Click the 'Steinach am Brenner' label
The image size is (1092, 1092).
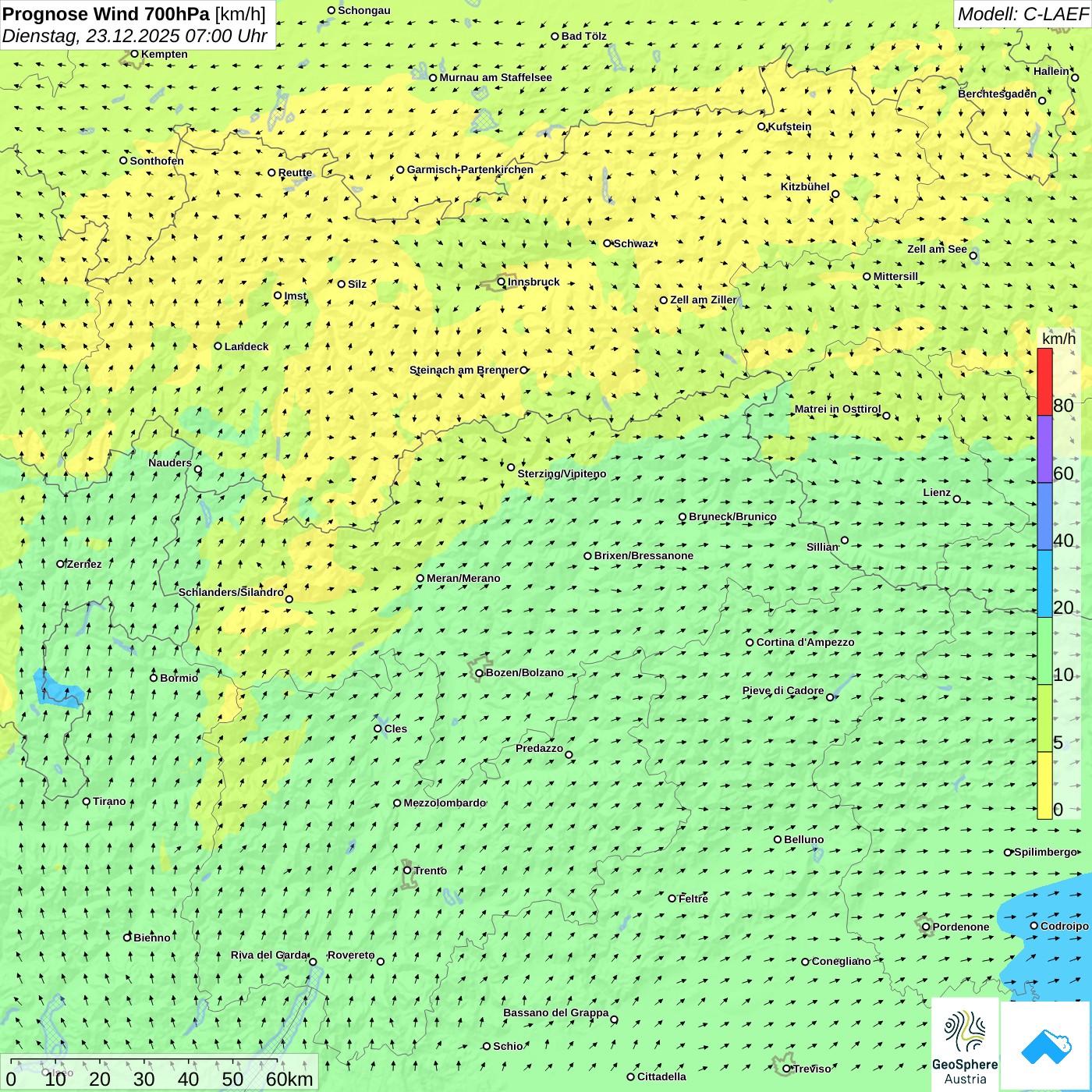click(x=464, y=370)
